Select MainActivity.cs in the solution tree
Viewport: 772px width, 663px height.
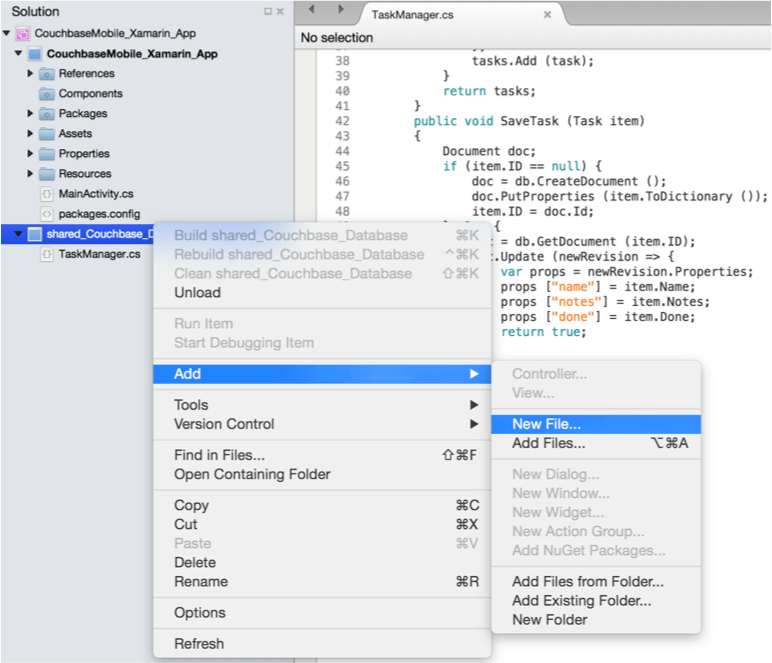(x=96, y=194)
